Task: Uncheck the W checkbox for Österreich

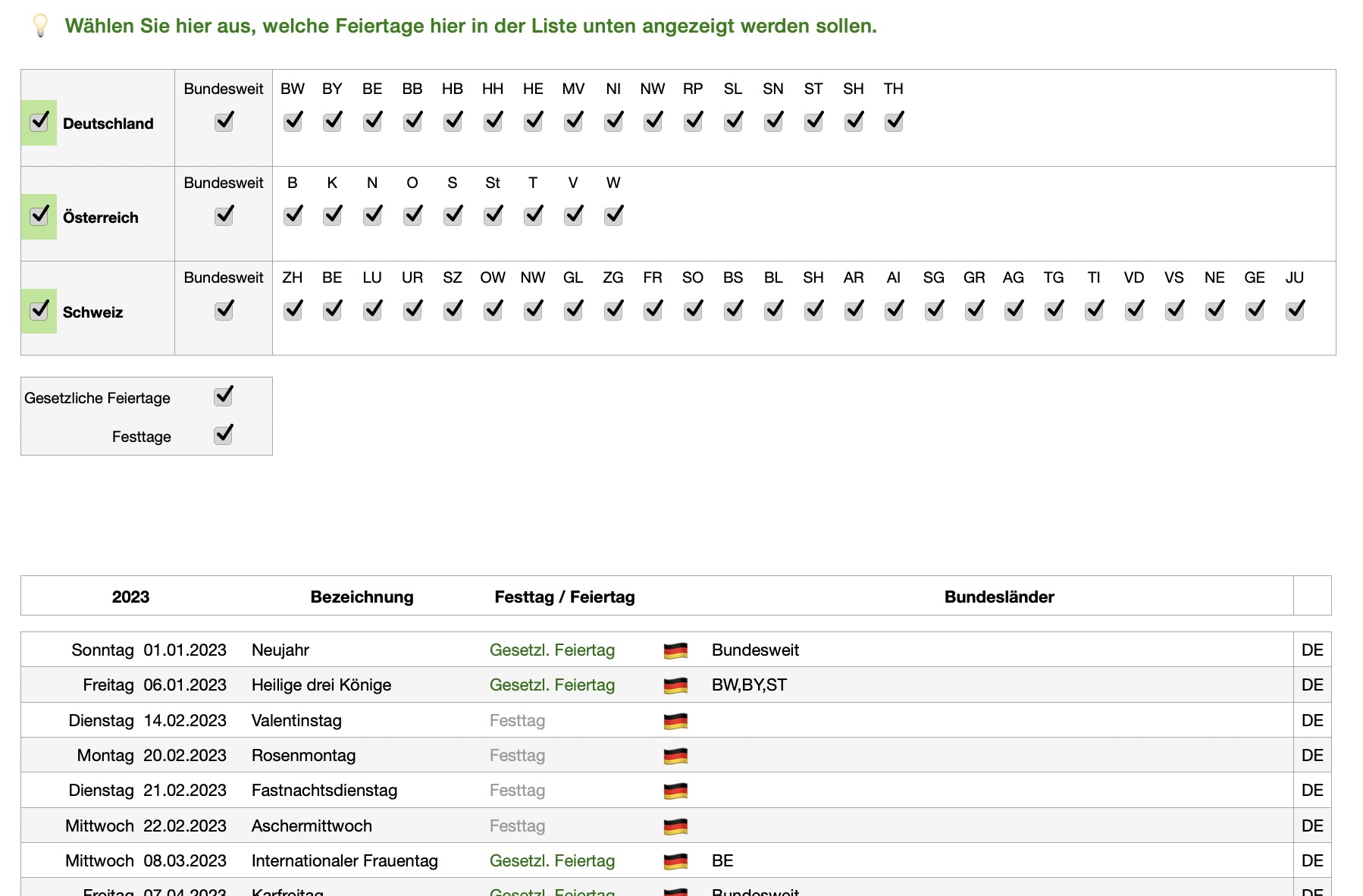Action: (x=613, y=216)
